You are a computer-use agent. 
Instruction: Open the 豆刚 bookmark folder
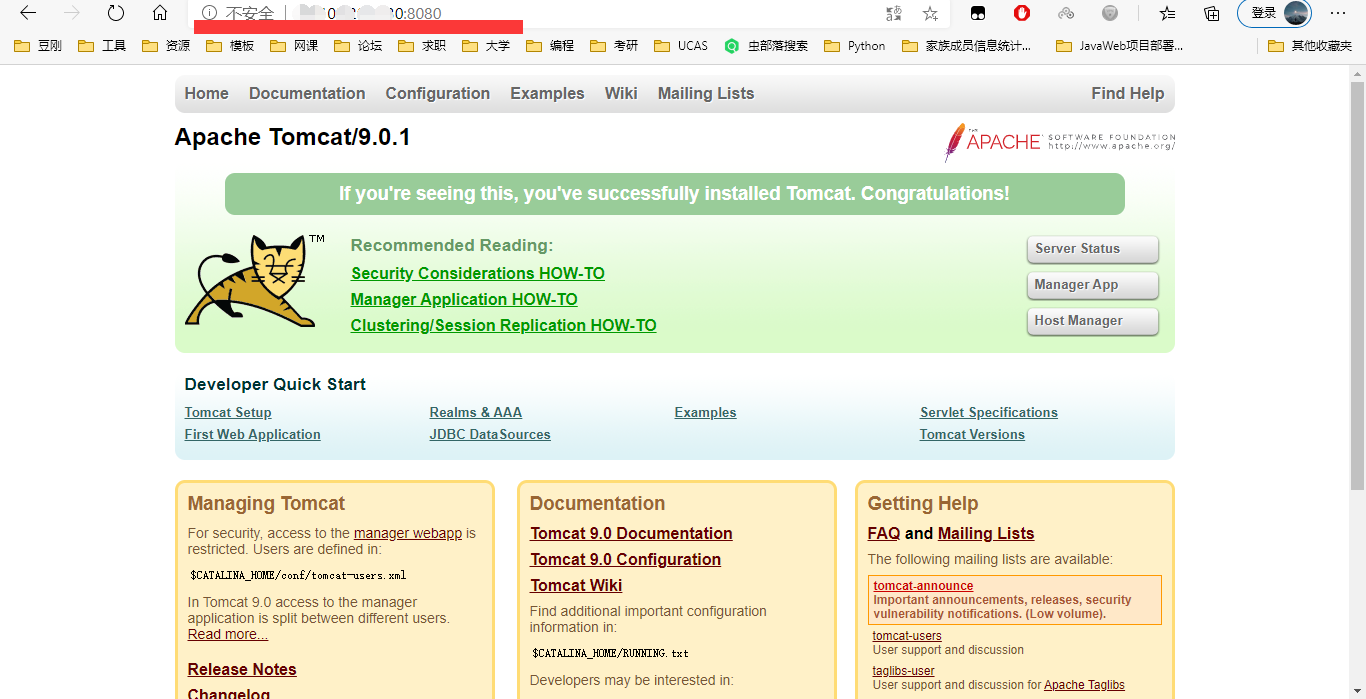[38, 46]
